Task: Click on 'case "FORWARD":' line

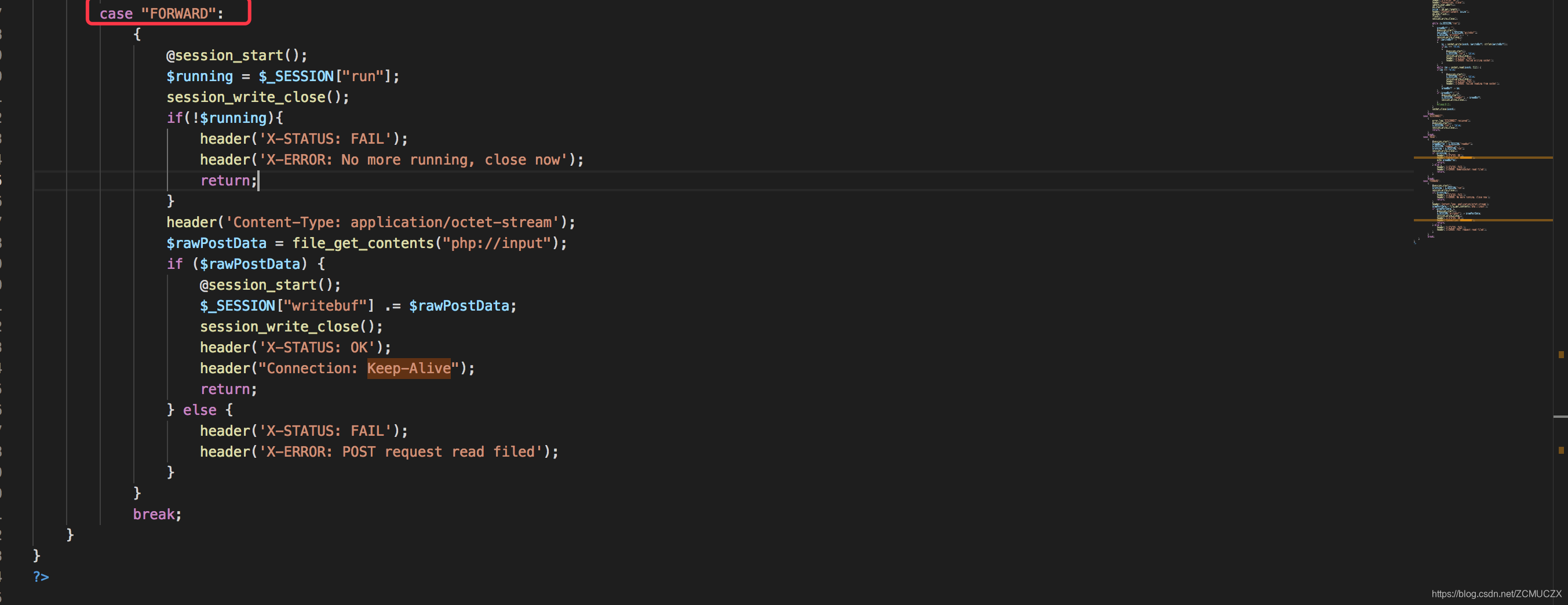Action: 161,13
